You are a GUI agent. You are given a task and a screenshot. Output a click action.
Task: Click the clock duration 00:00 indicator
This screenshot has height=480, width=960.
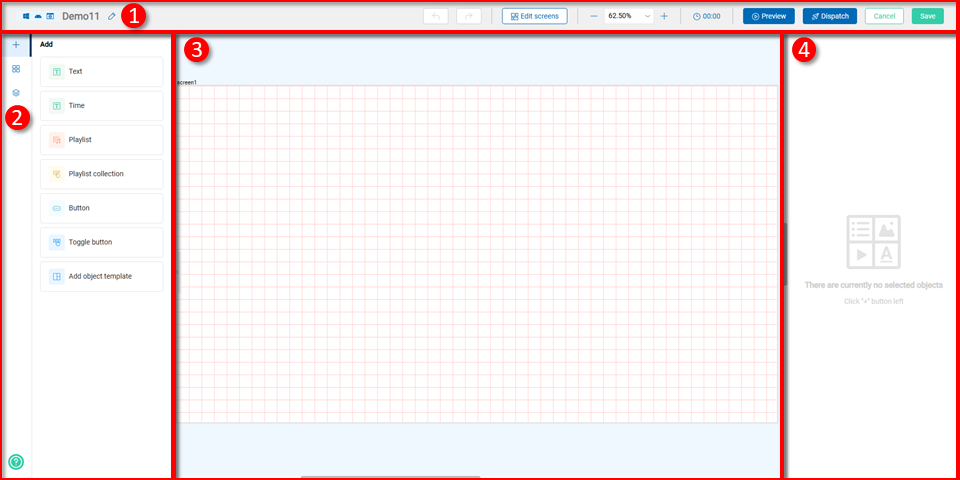(x=706, y=16)
